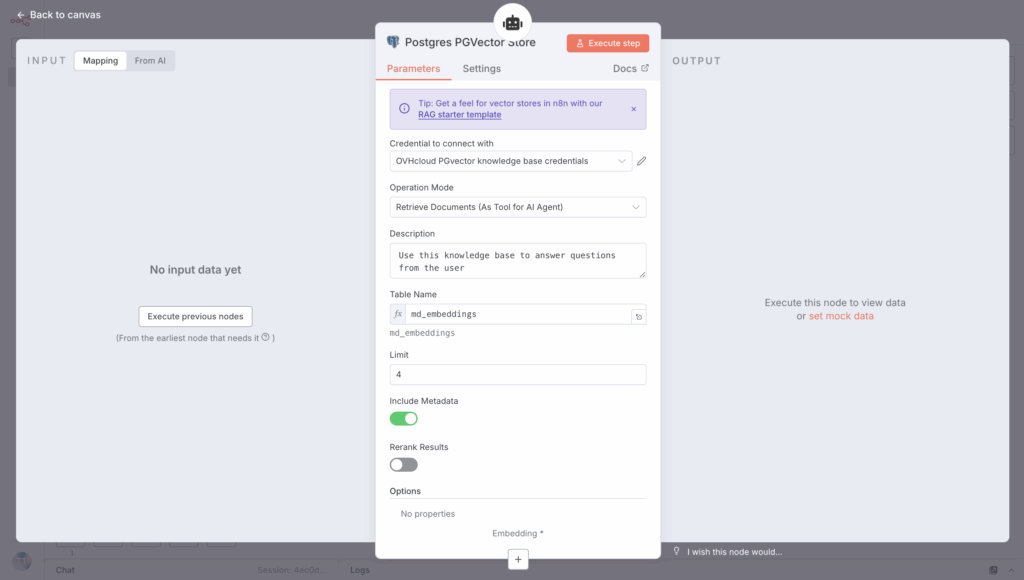Click the pencil icon to edit credentials
Screen dimensions: 1024x580
point(642,161)
